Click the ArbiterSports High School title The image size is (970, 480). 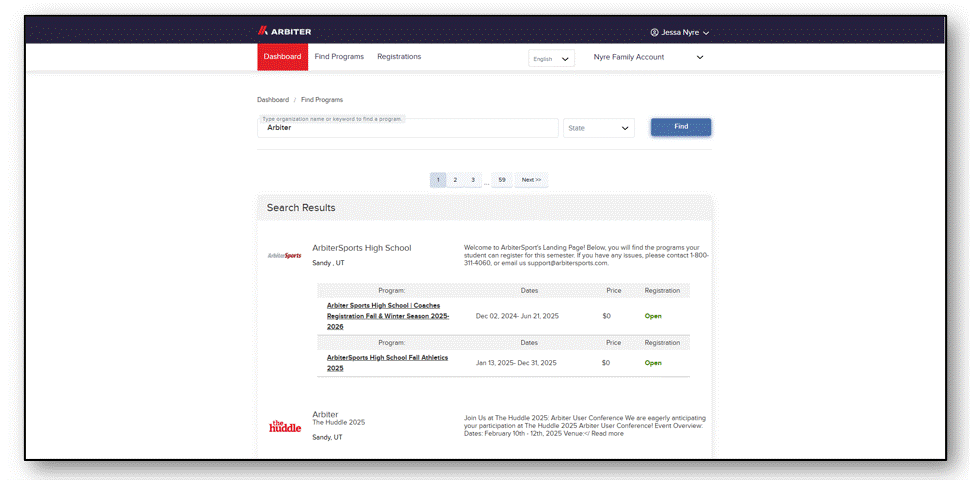(x=362, y=248)
